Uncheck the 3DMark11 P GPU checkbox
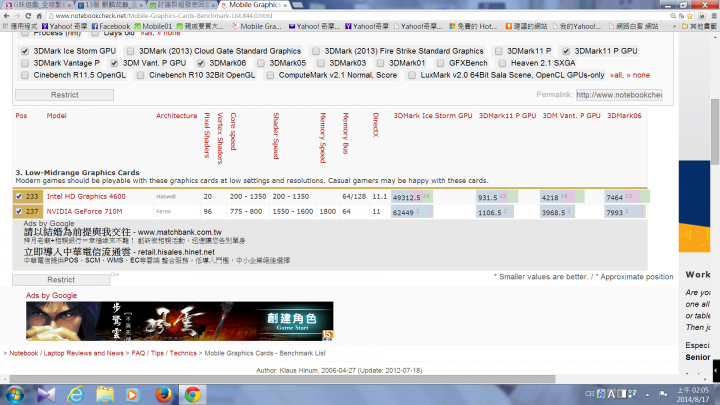Screen dimensions: 720x405 (x=566, y=51)
